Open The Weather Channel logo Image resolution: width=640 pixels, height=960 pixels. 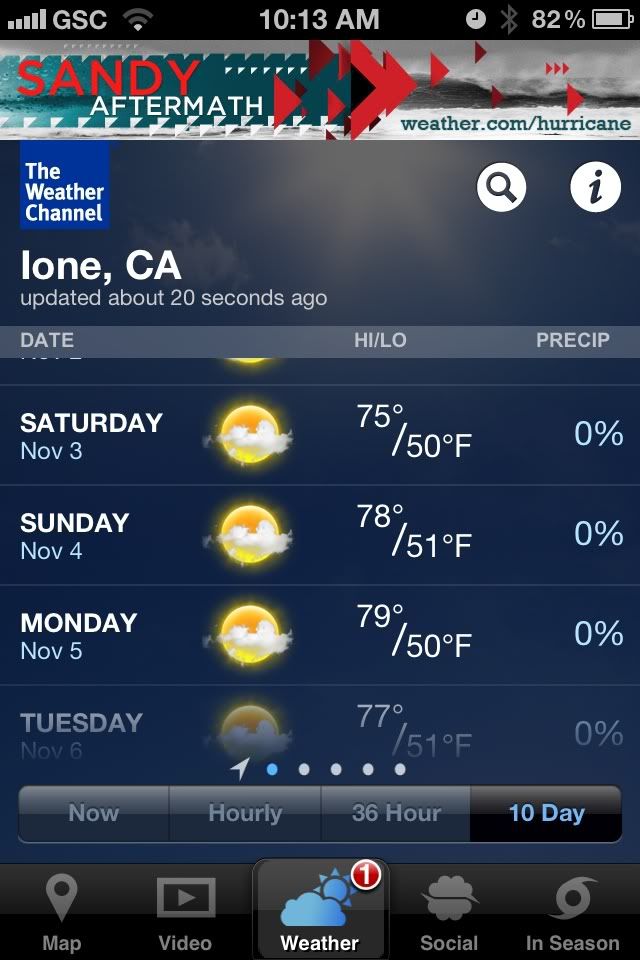tap(65, 186)
